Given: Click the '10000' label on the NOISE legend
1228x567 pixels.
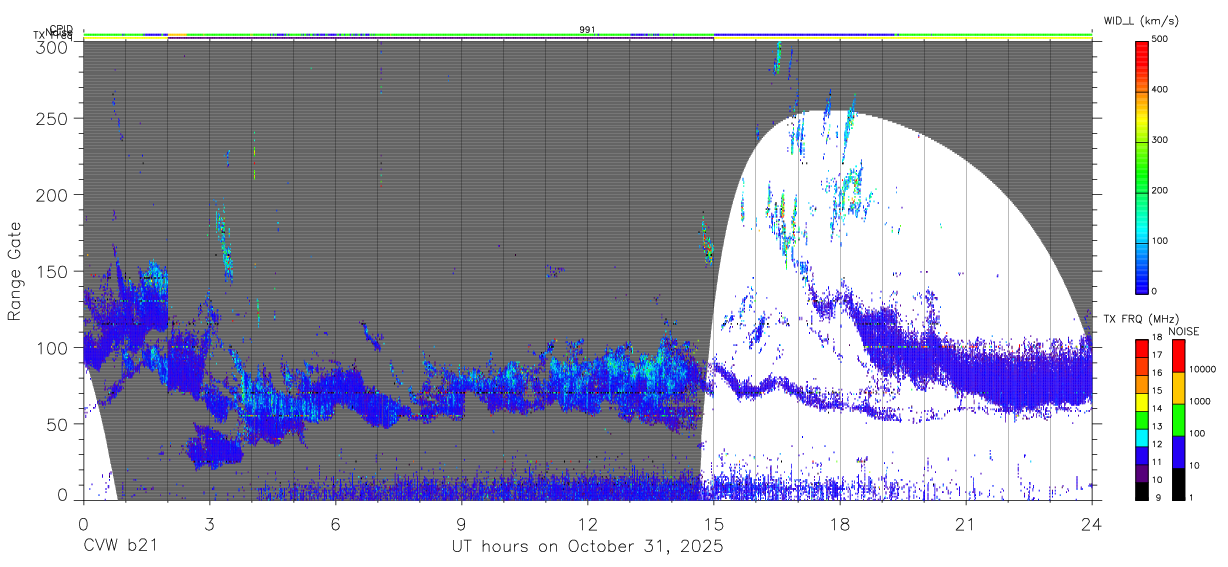Looking at the screenshot, I should point(1203,369).
